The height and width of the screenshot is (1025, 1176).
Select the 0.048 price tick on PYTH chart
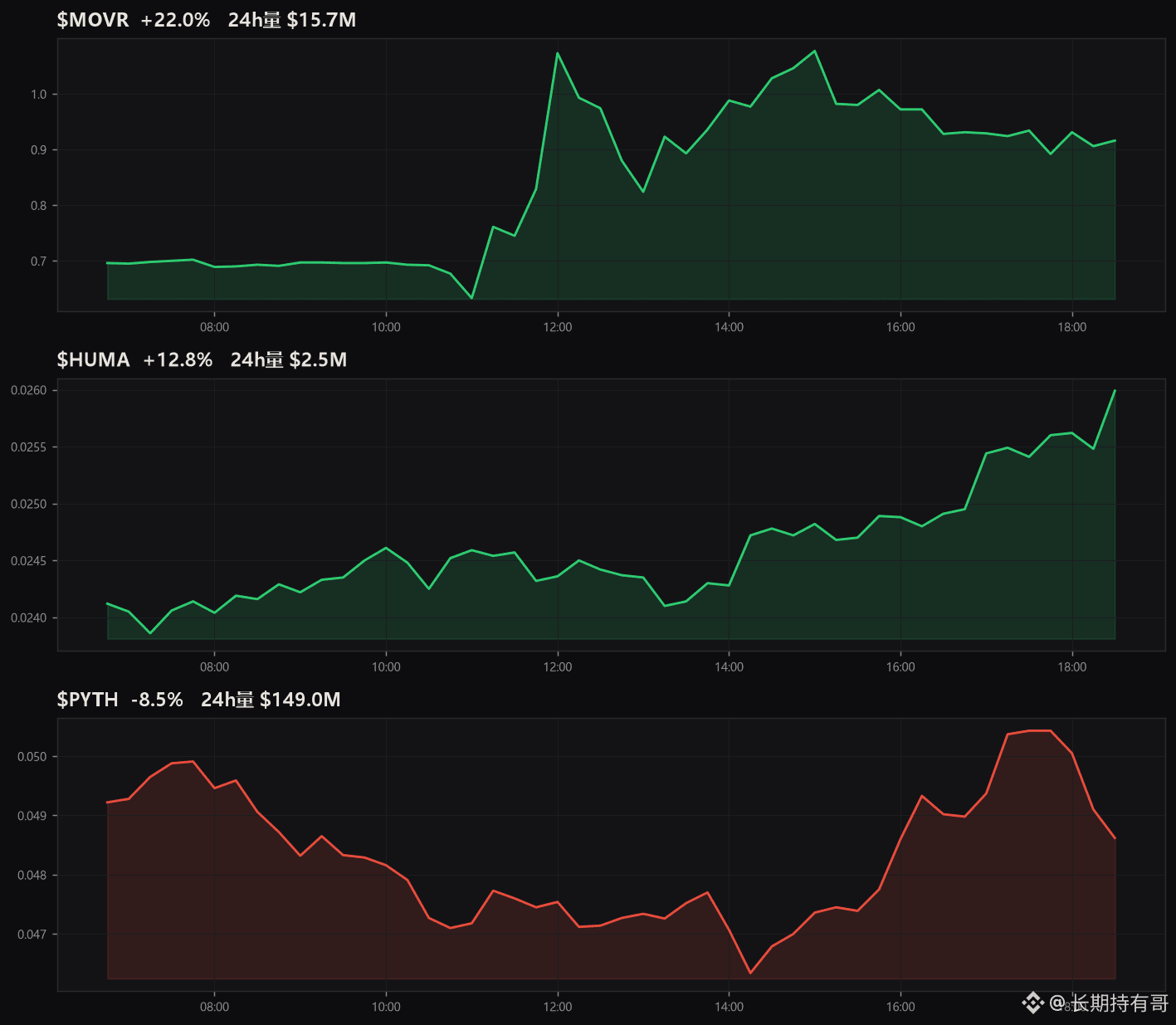tap(32, 876)
